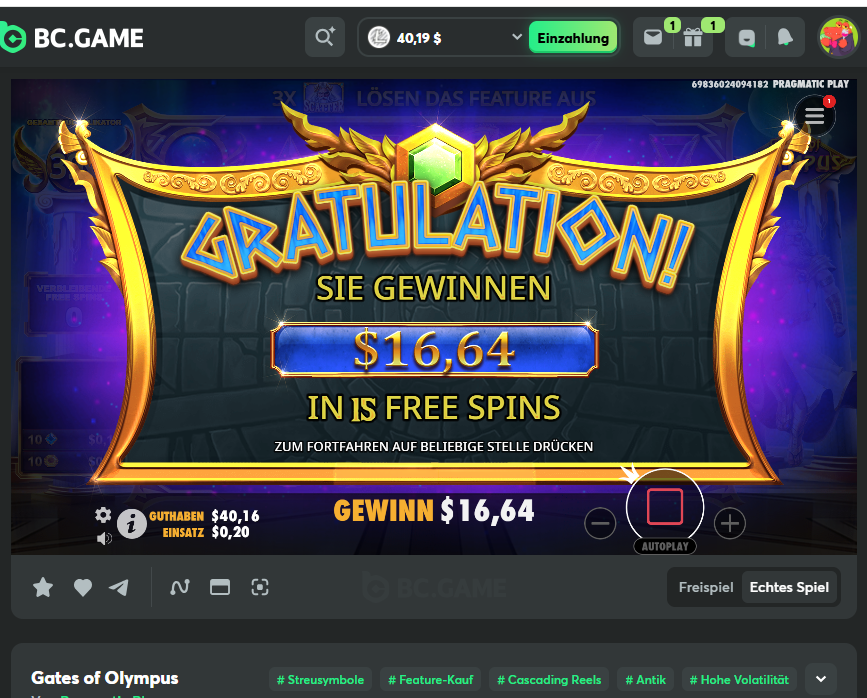Share the game via paper plane icon
Viewport: 867px width, 698px height.
coord(119,587)
